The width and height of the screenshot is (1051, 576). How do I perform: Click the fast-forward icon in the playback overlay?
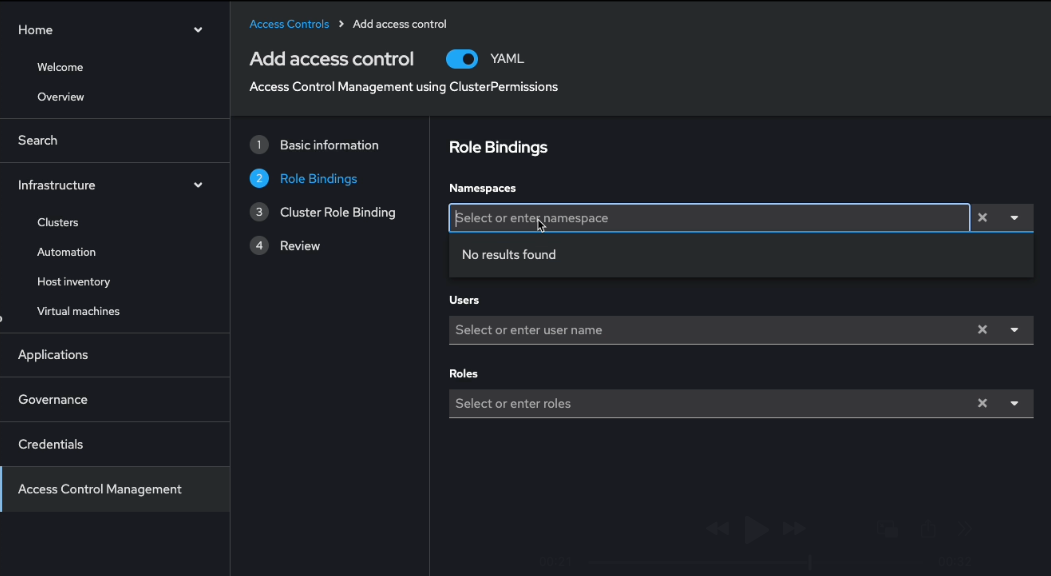tap(794, 529)
